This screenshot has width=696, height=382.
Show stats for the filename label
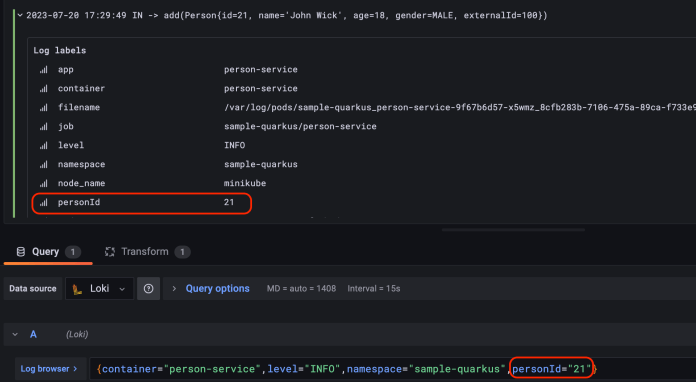point(43,108)
